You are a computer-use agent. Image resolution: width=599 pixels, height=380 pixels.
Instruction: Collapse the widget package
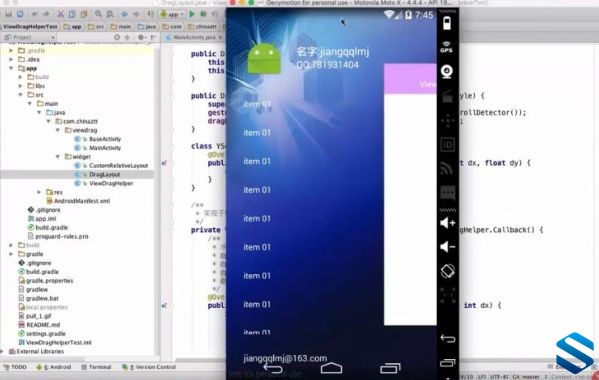pos(58,157)
